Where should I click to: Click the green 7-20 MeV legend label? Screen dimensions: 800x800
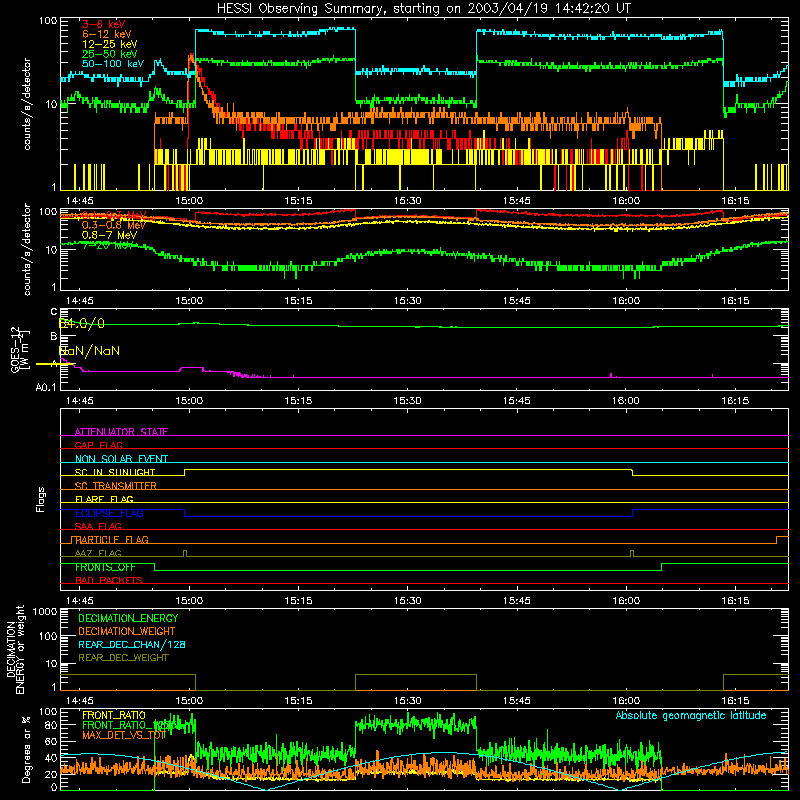(x=106, y=245)
